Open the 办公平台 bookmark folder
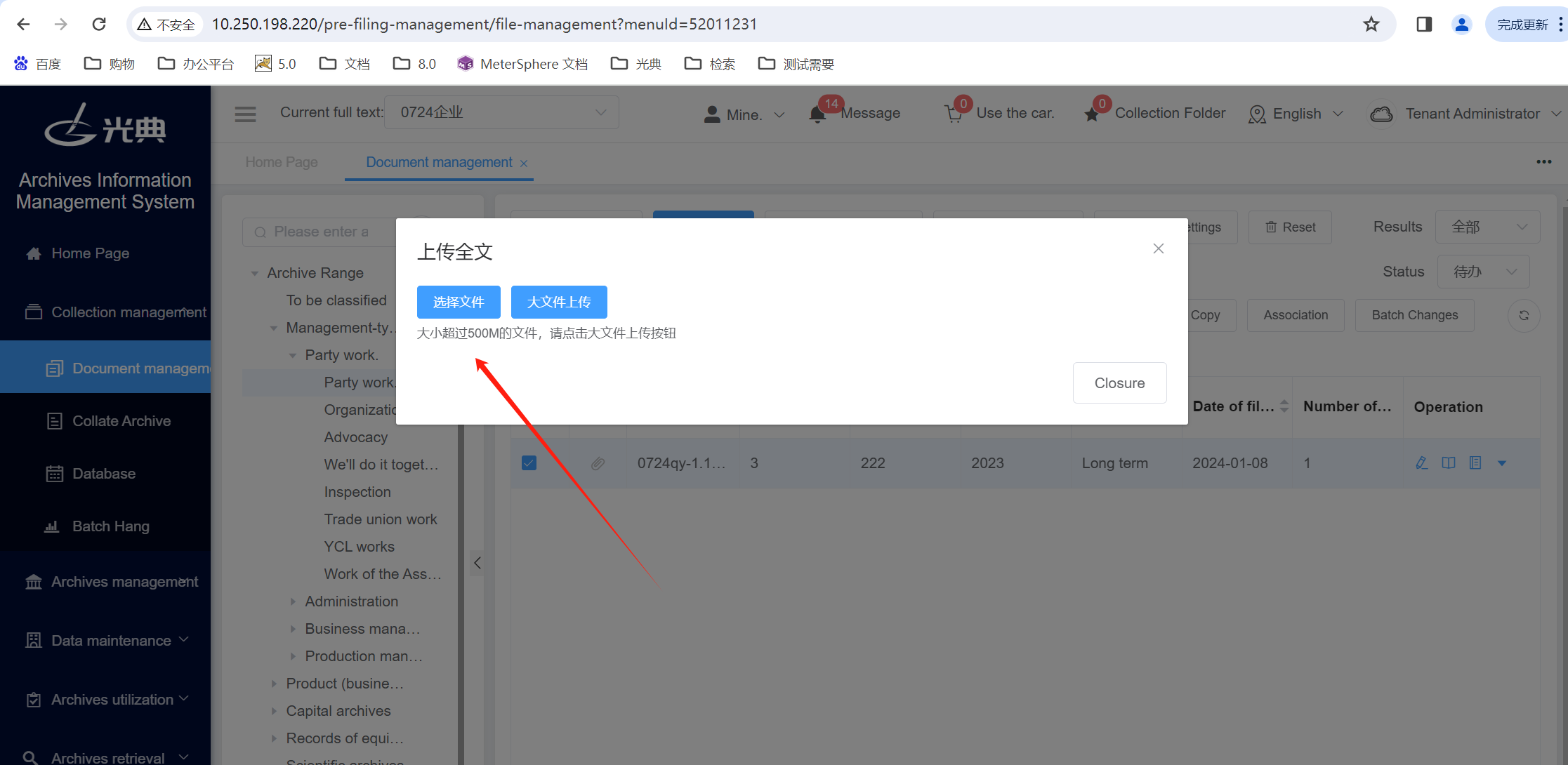The image size is (1568, 765). 195,64
